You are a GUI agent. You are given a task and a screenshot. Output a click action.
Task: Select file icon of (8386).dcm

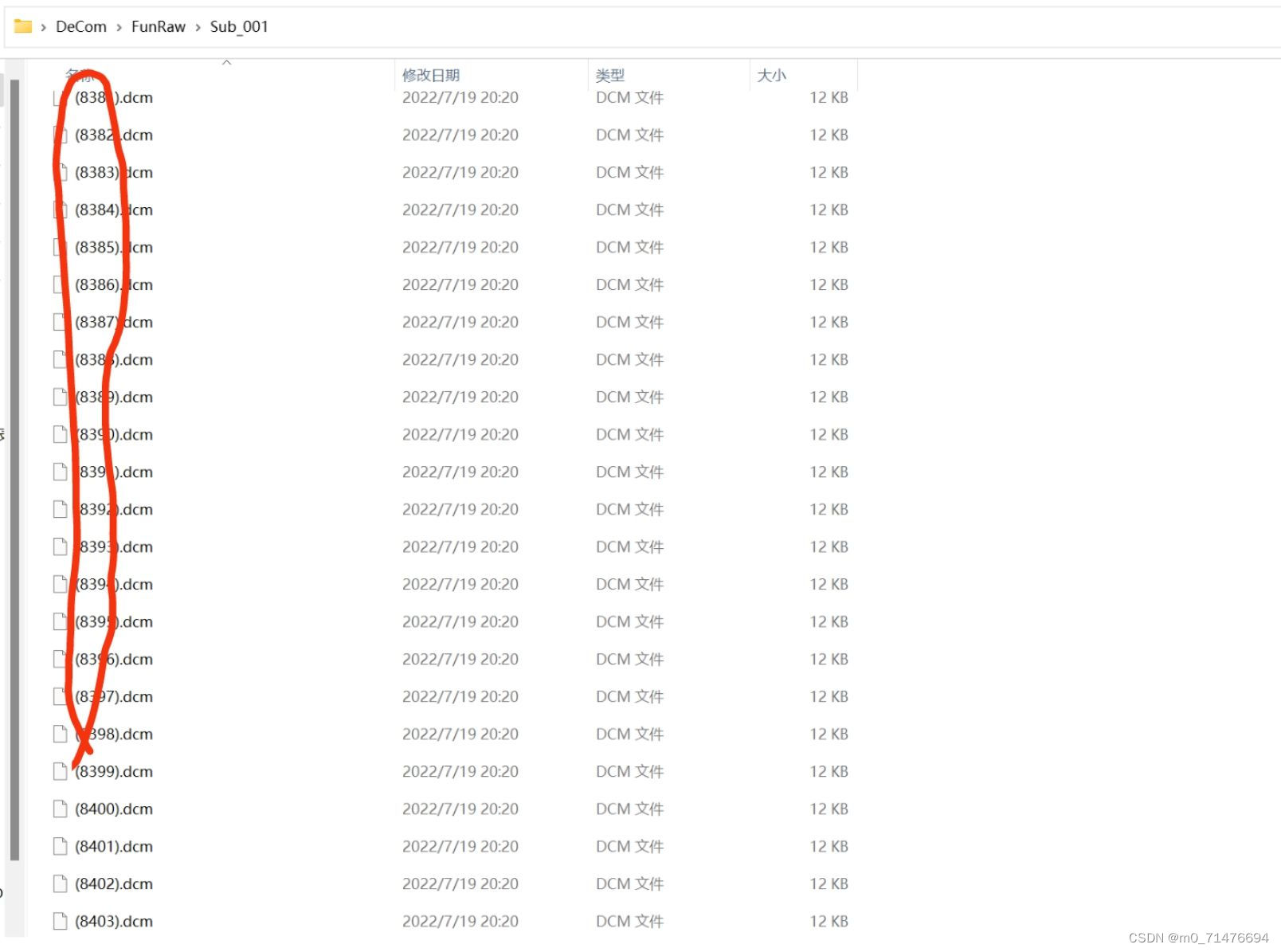click(x=59, y=284)
